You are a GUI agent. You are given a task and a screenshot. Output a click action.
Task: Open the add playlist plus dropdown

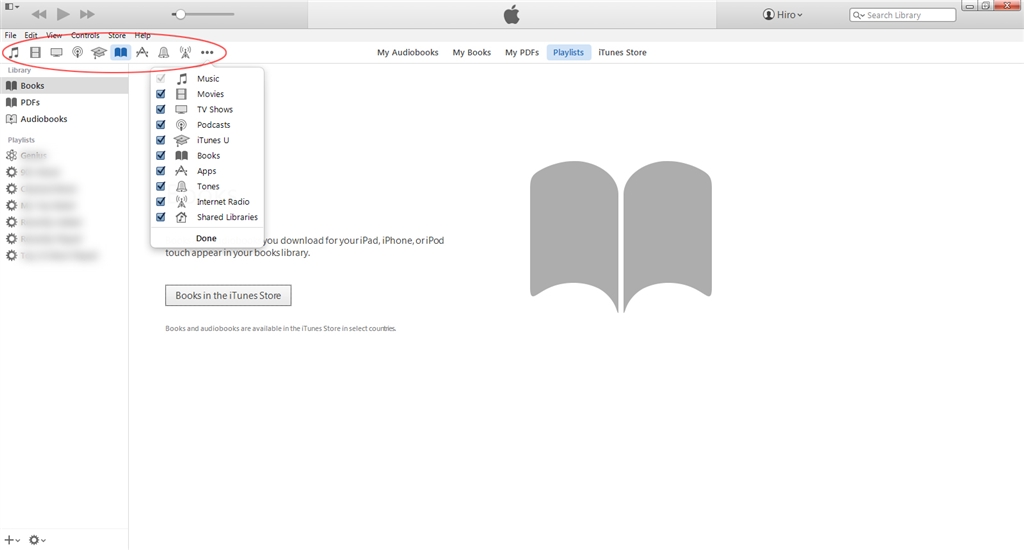tap(12, 540)
